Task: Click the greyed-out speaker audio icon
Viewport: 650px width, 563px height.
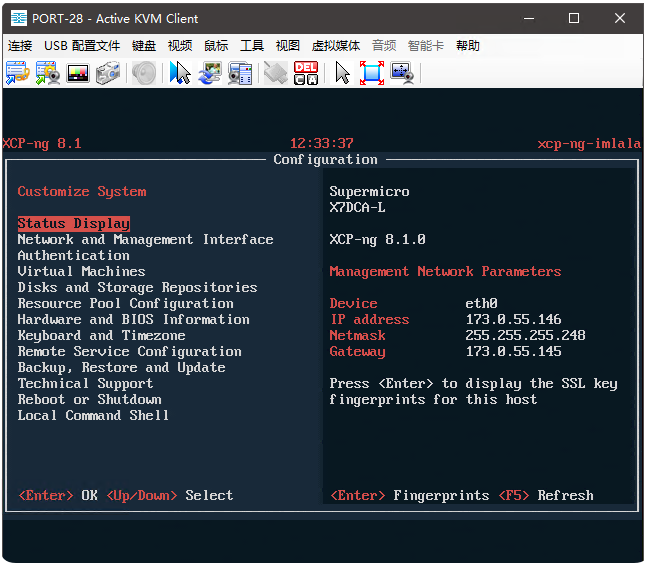Action: pyautogui.click(x=144, y=73)
